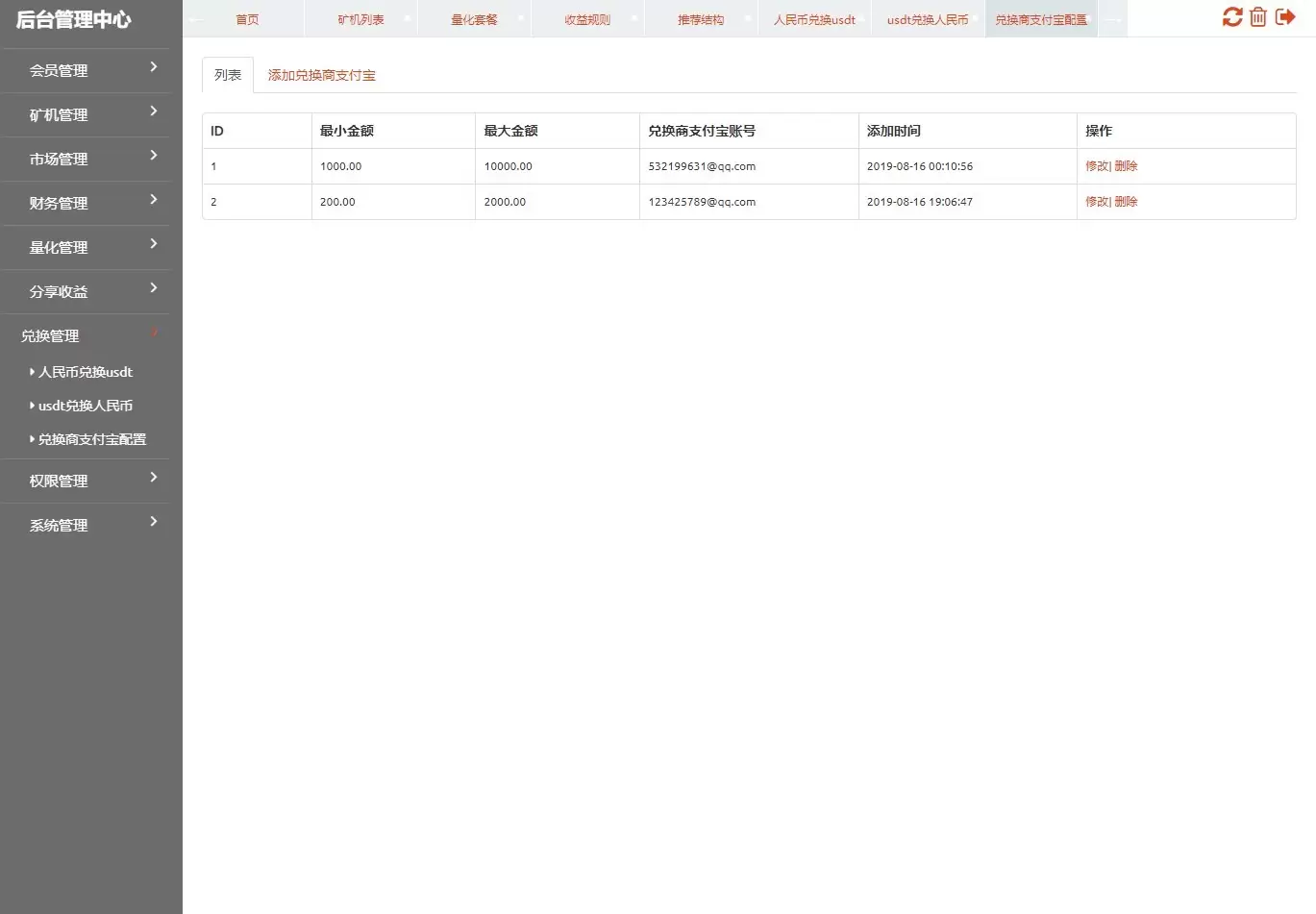Image resolution: width=1316 pixels, height=914 pixels.
Task: Click the 2019-08-16 00:10:56 time cell
Action: (x=968, y=166)
